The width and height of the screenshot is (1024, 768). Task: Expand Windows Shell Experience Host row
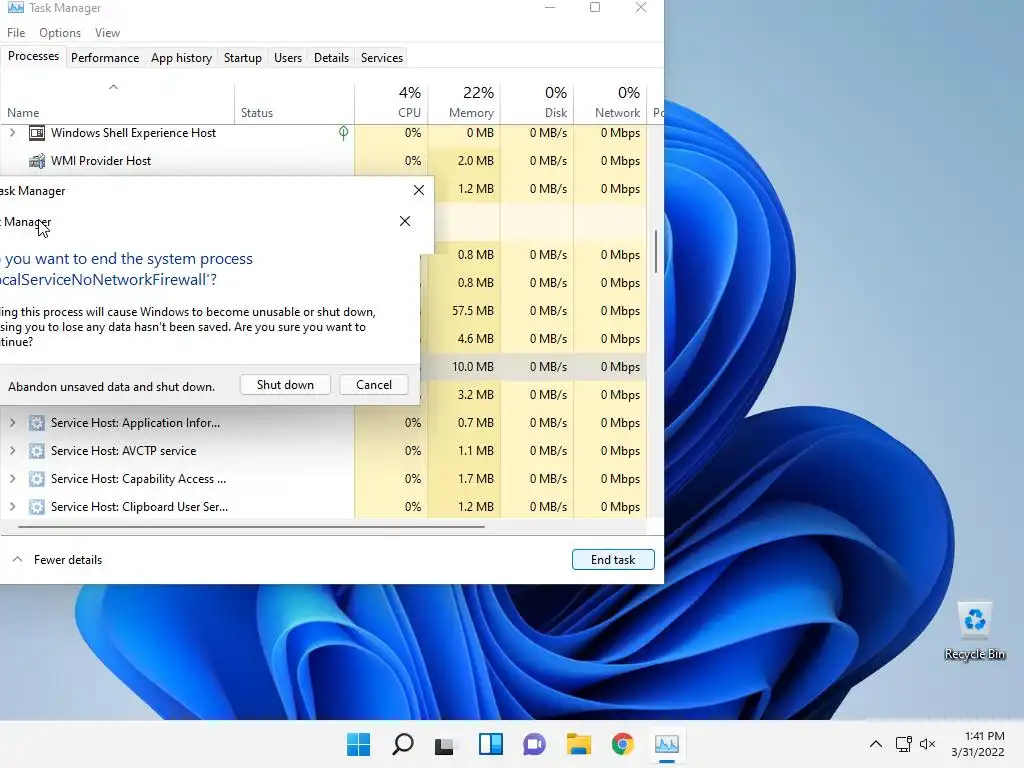coord(12,133)
